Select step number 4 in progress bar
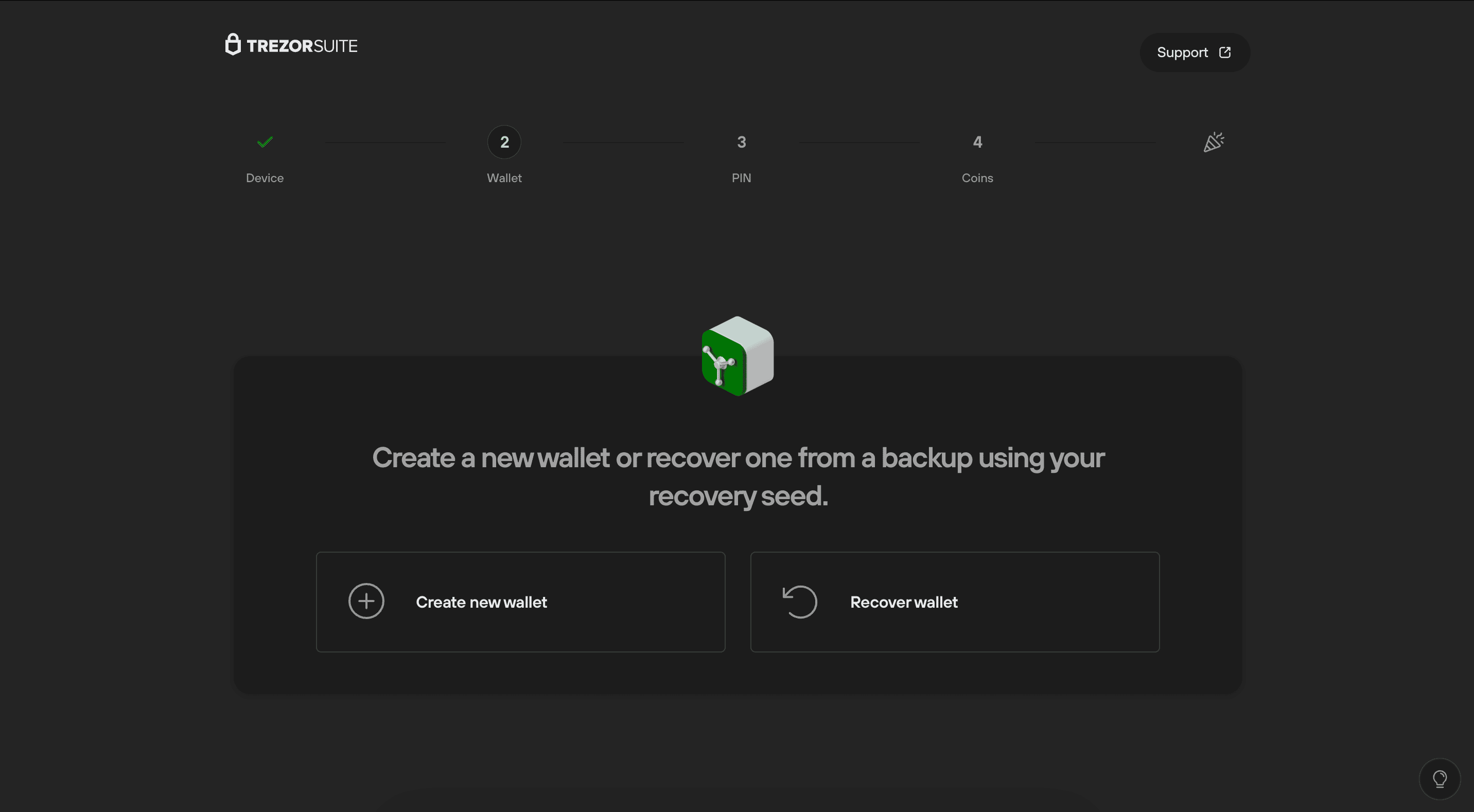This screenshot has height=812, width=1474. click(977, 142)
